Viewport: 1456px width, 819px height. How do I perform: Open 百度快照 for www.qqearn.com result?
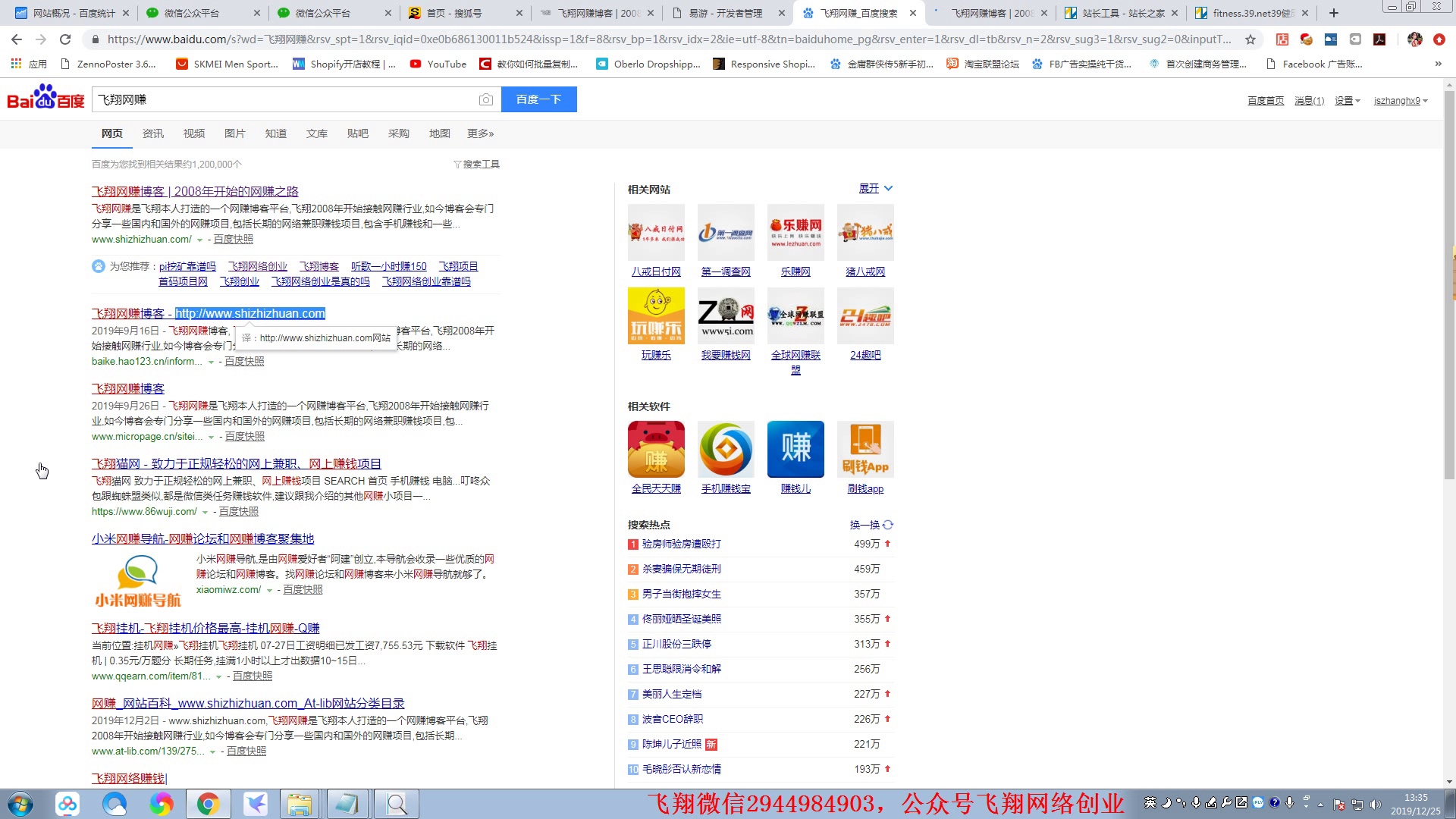(253, 676)
